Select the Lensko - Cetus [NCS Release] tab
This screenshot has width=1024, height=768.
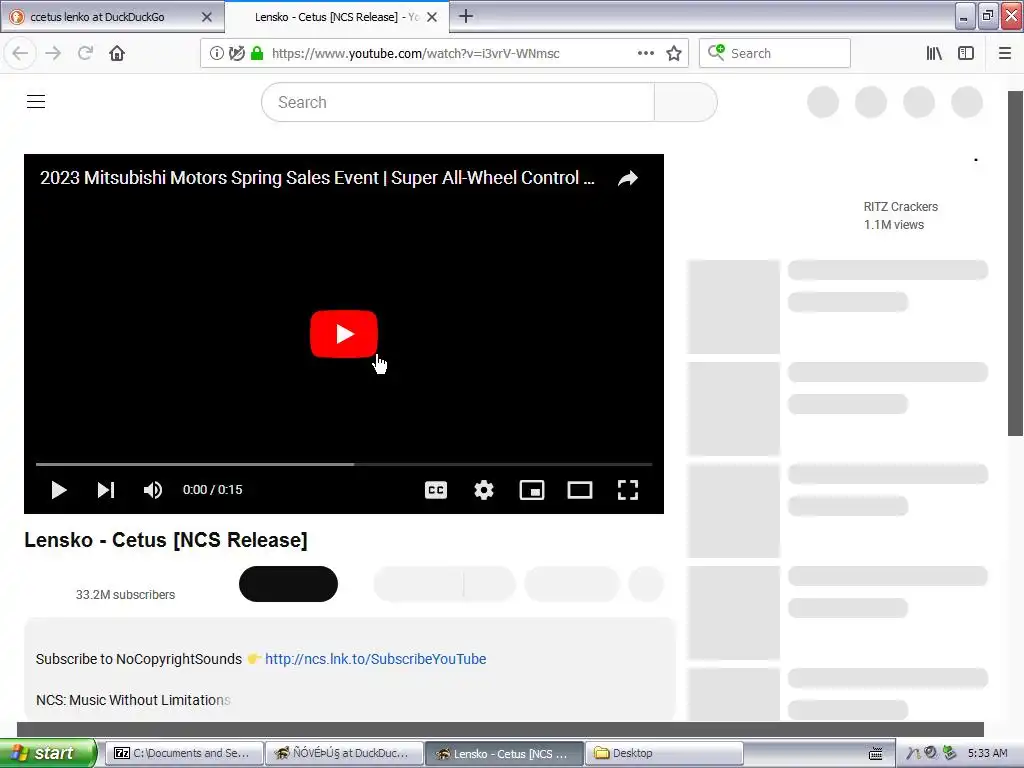click(x=337, y=17)
